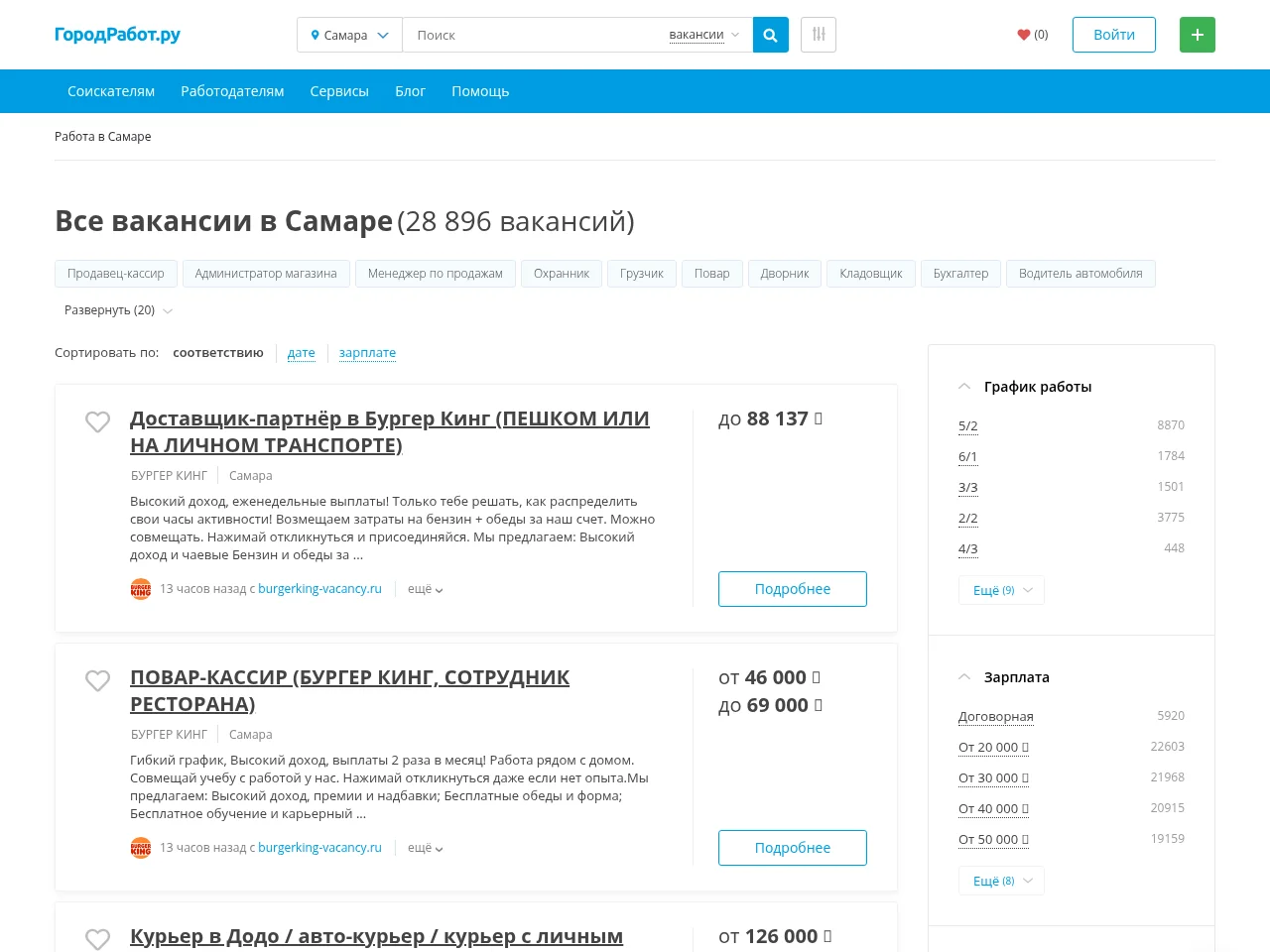The height and width of the screenshot is (952, 1270).
Task: Select the Администратор магазина tag
Action: 266,274
